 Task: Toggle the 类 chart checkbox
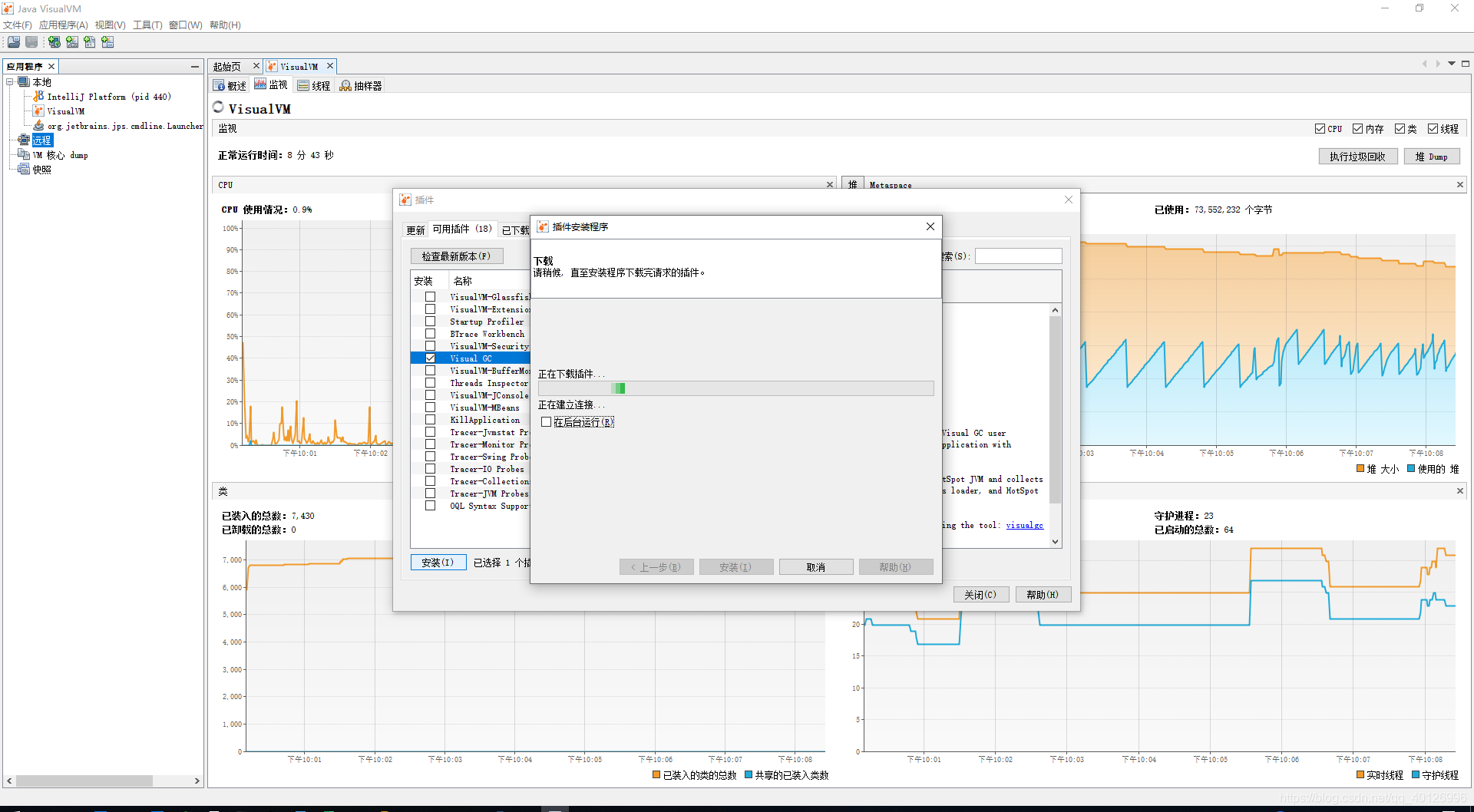point(1400,129)
